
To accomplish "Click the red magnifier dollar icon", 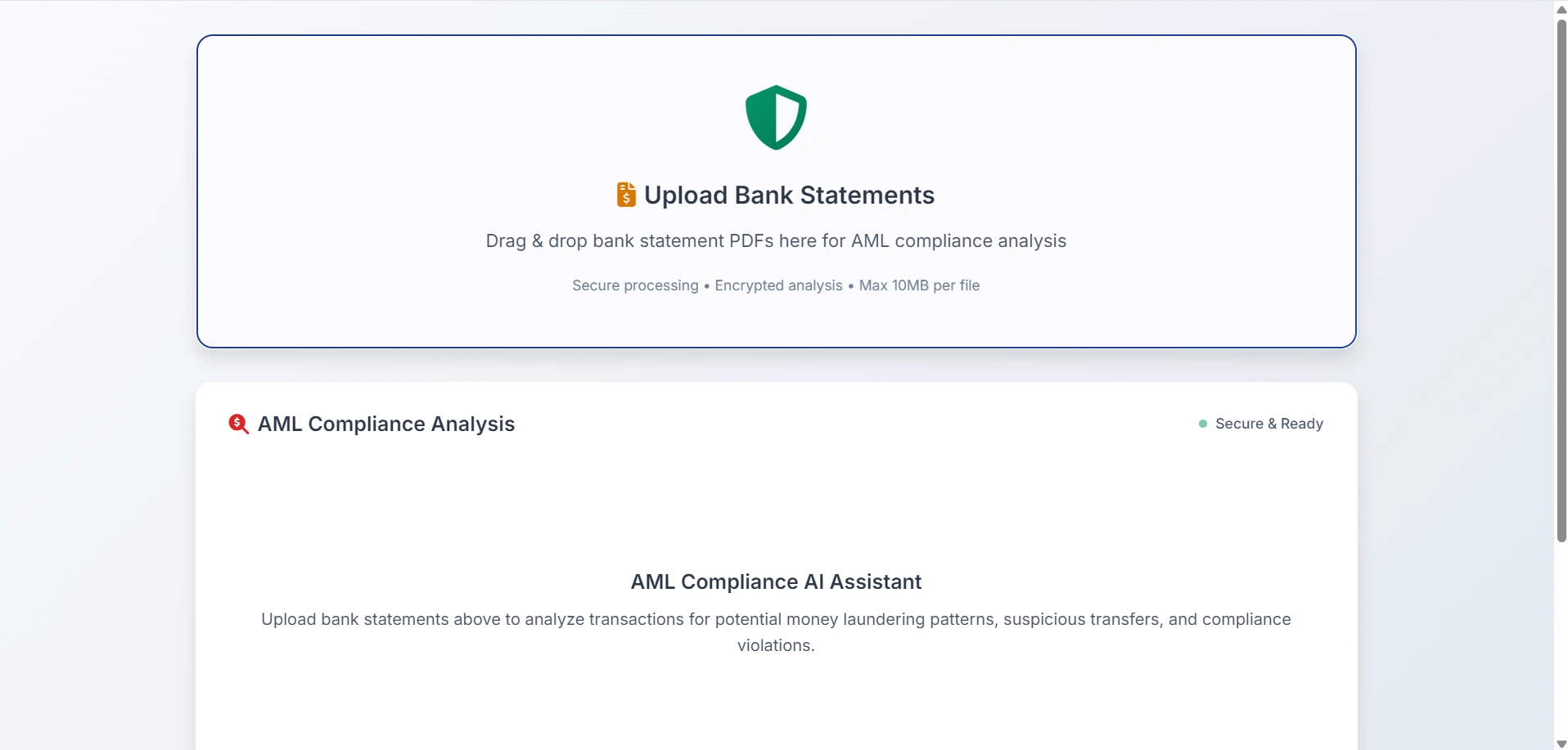I will point(238,424).
